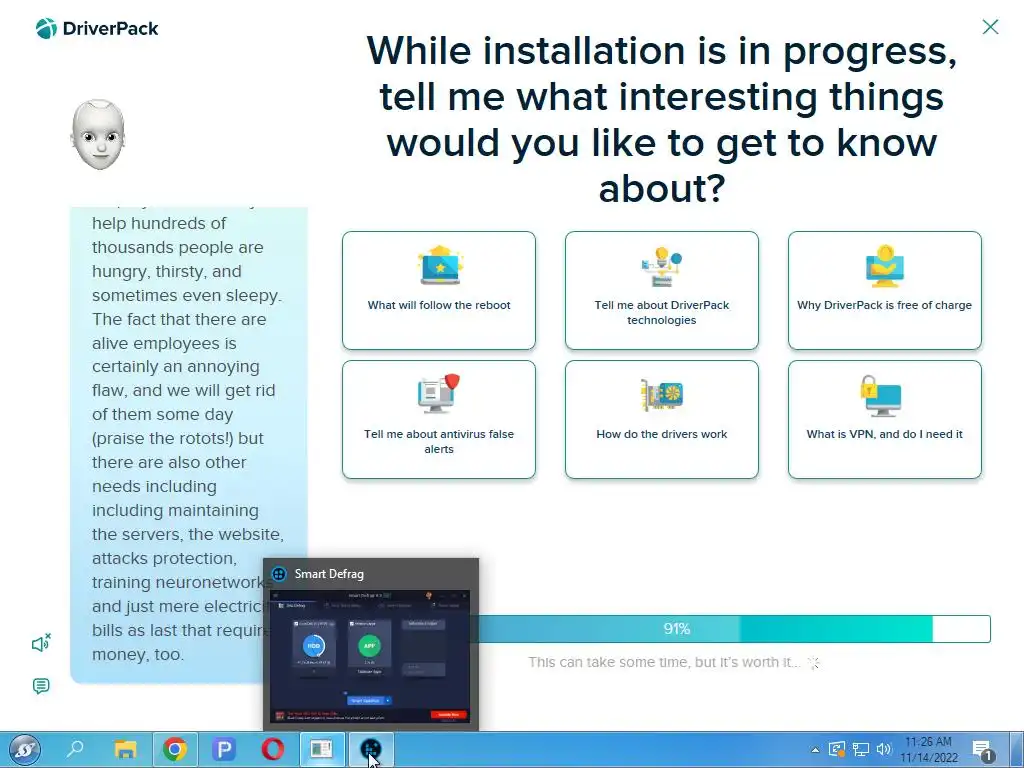Launch Google Chrome from the taskbar

(174, 749)
